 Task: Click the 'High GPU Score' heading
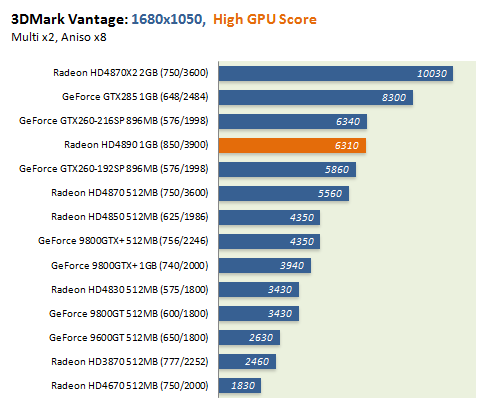pyautogui.click(x=265, y=19)
